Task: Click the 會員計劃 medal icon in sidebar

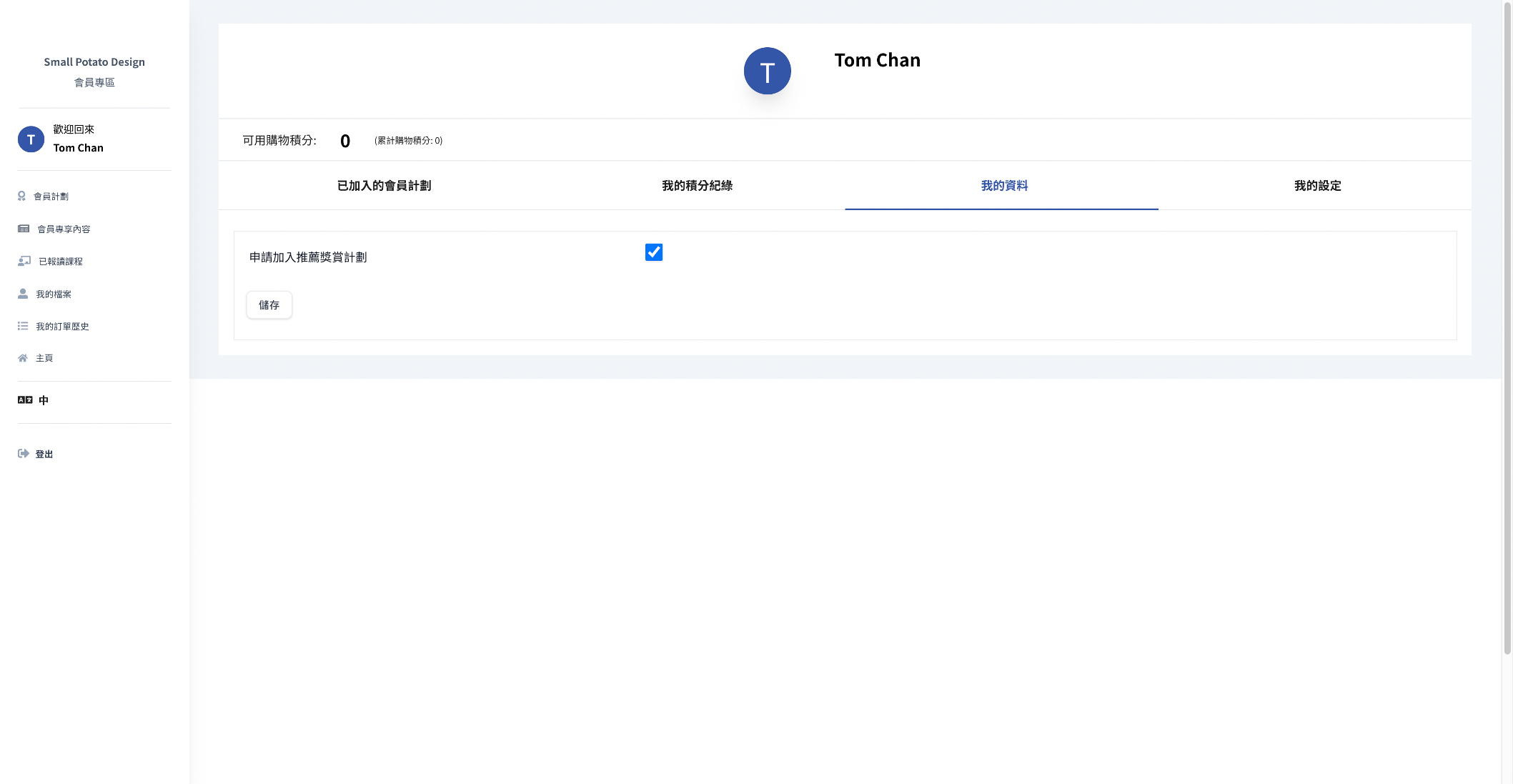Action: click(21, 196)
